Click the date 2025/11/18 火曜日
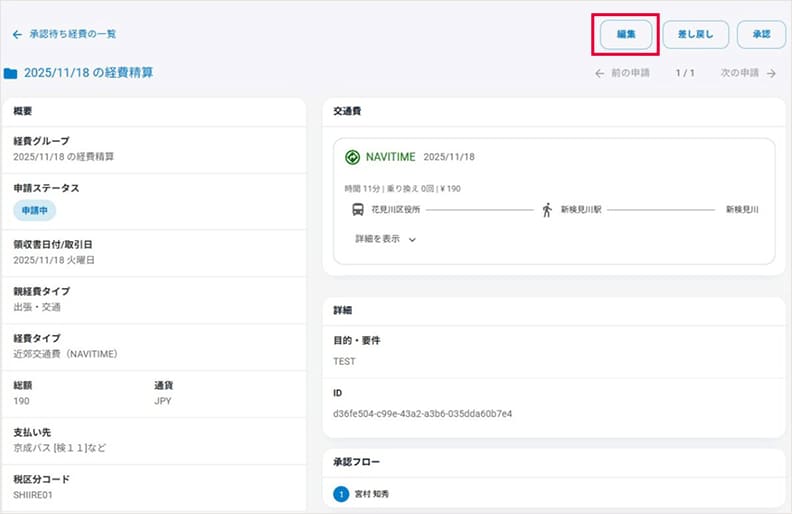 [54, 260]
